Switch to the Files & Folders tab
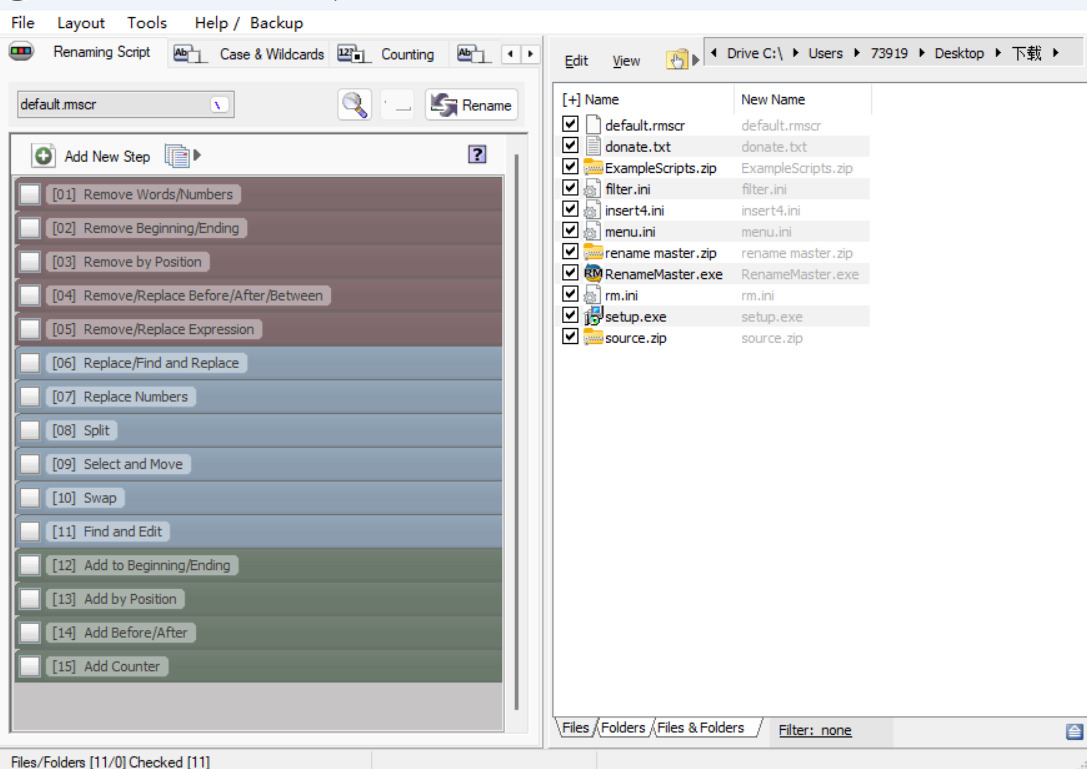Image resolution: width=1087 pixels, height=769 pixels. [700, 727]
